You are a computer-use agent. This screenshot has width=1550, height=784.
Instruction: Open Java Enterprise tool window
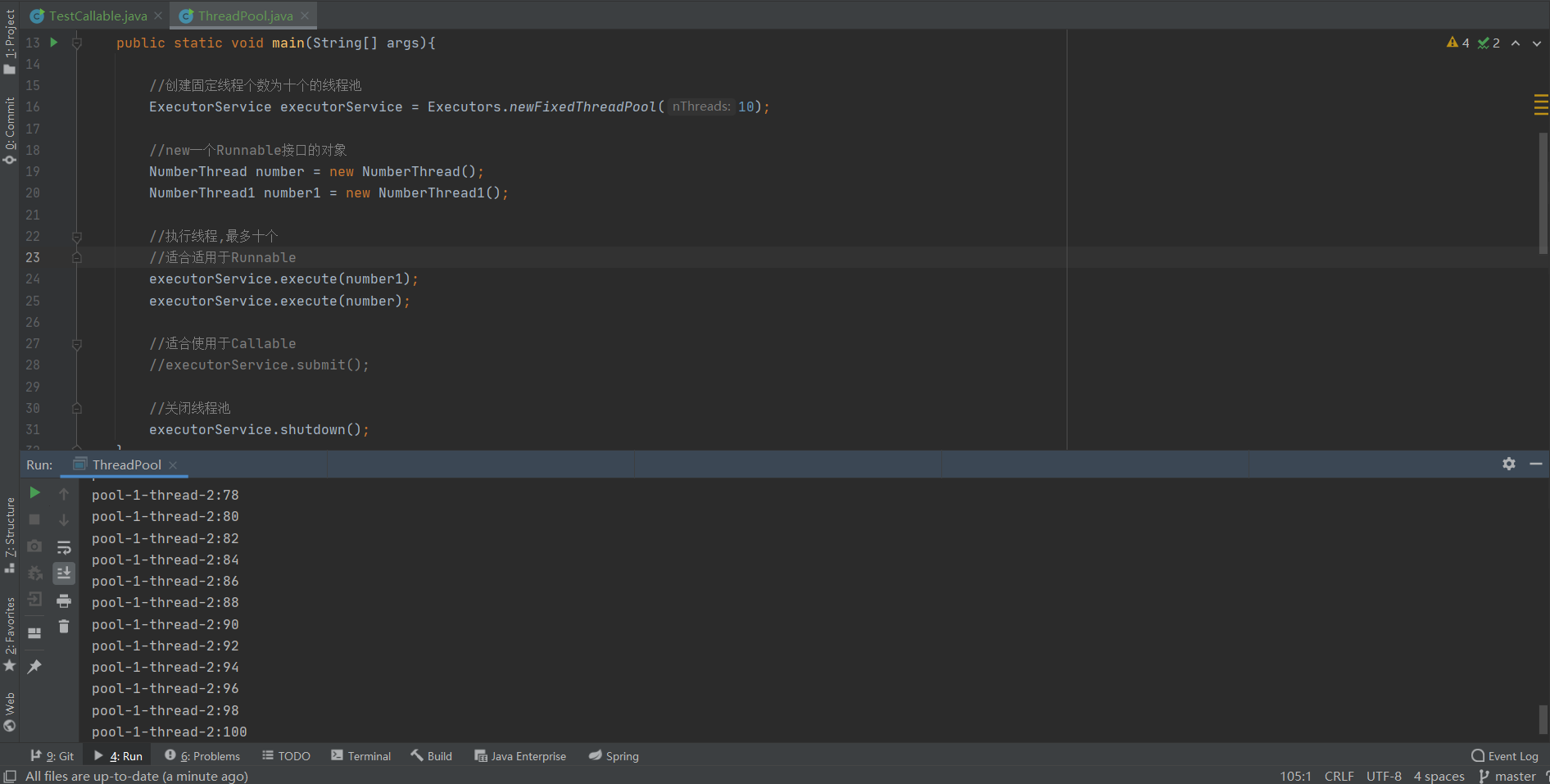pyautogui.click(x=520, y=756)
